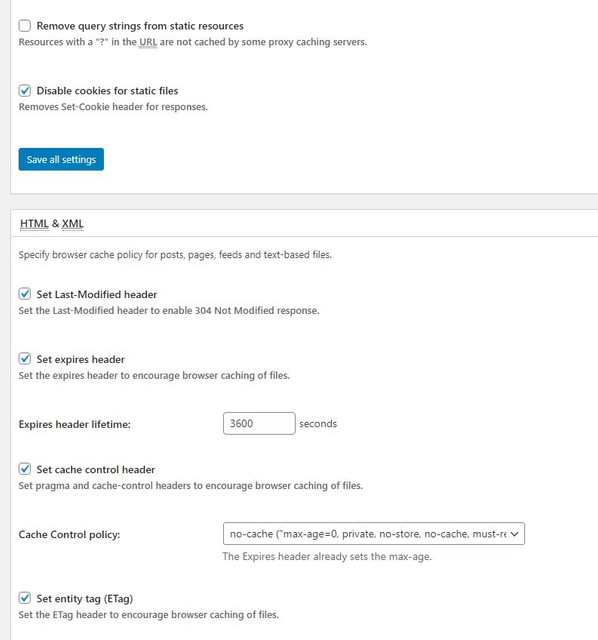Click 'Removes Set-Cookie header for responses.' description
Screen dimensions: 598x640
click(x=113, y=107)
